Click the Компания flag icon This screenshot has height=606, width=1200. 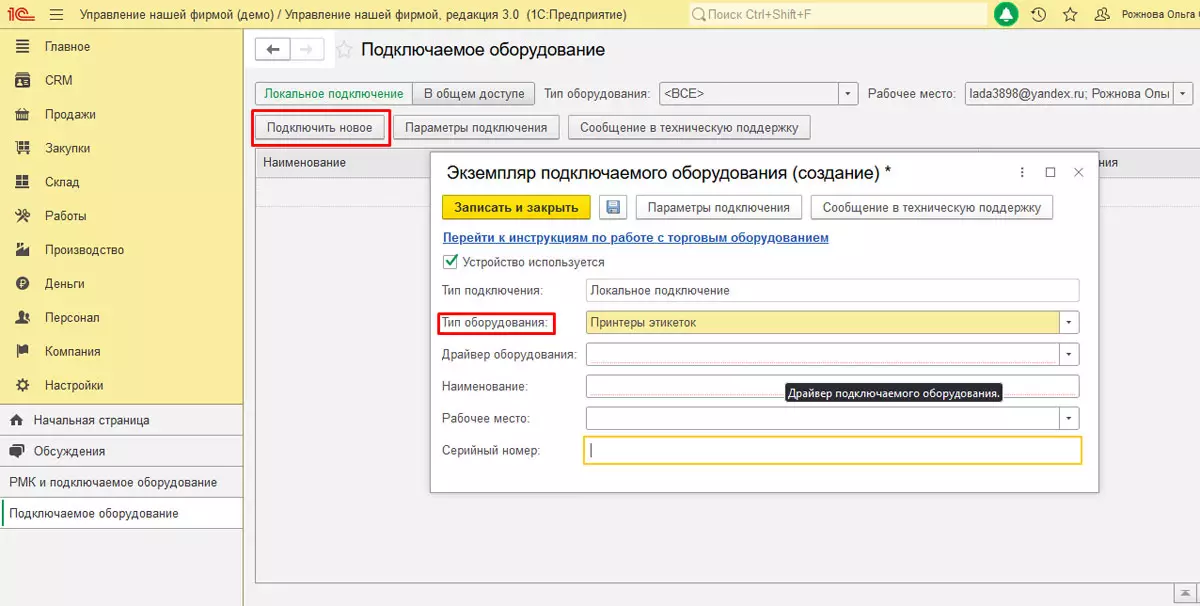pos(23,351)
